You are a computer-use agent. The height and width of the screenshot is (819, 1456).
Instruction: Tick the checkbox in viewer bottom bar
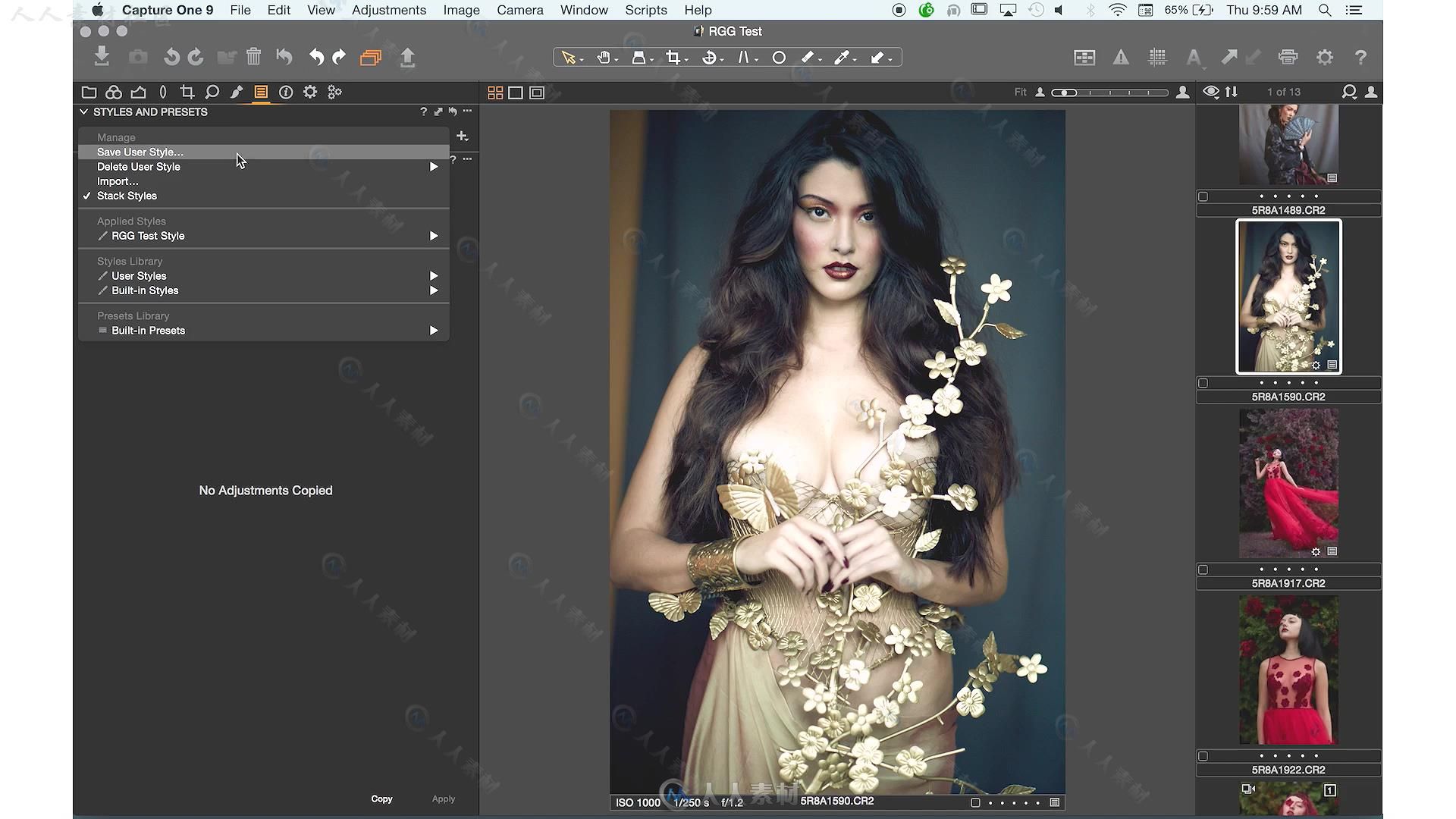(x=975, y=802)
